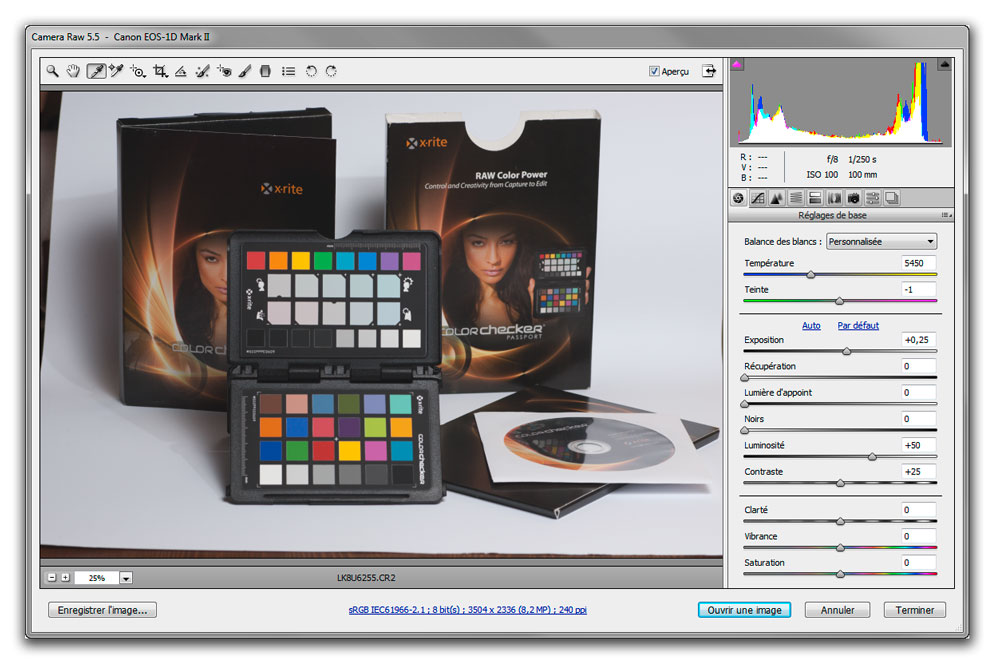Click the Ouvrir une image button
The width and height of the screenshot is (1000, 670).
coord(744,610)
